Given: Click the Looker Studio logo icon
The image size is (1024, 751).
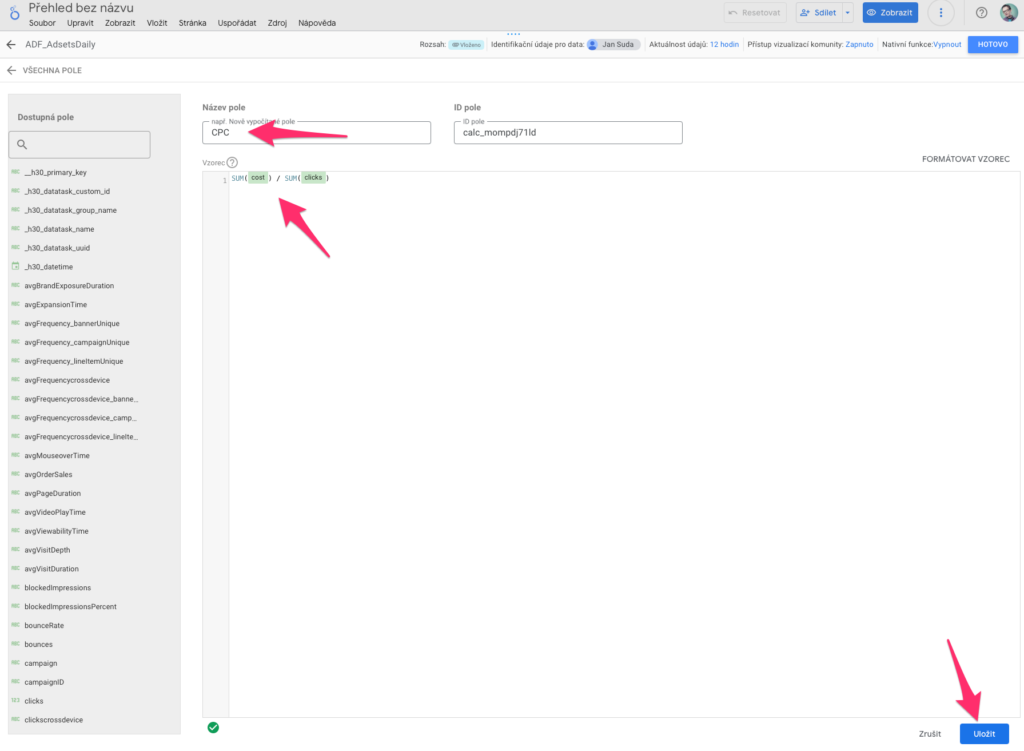Looking at the screenshot, I should point(13,13).
